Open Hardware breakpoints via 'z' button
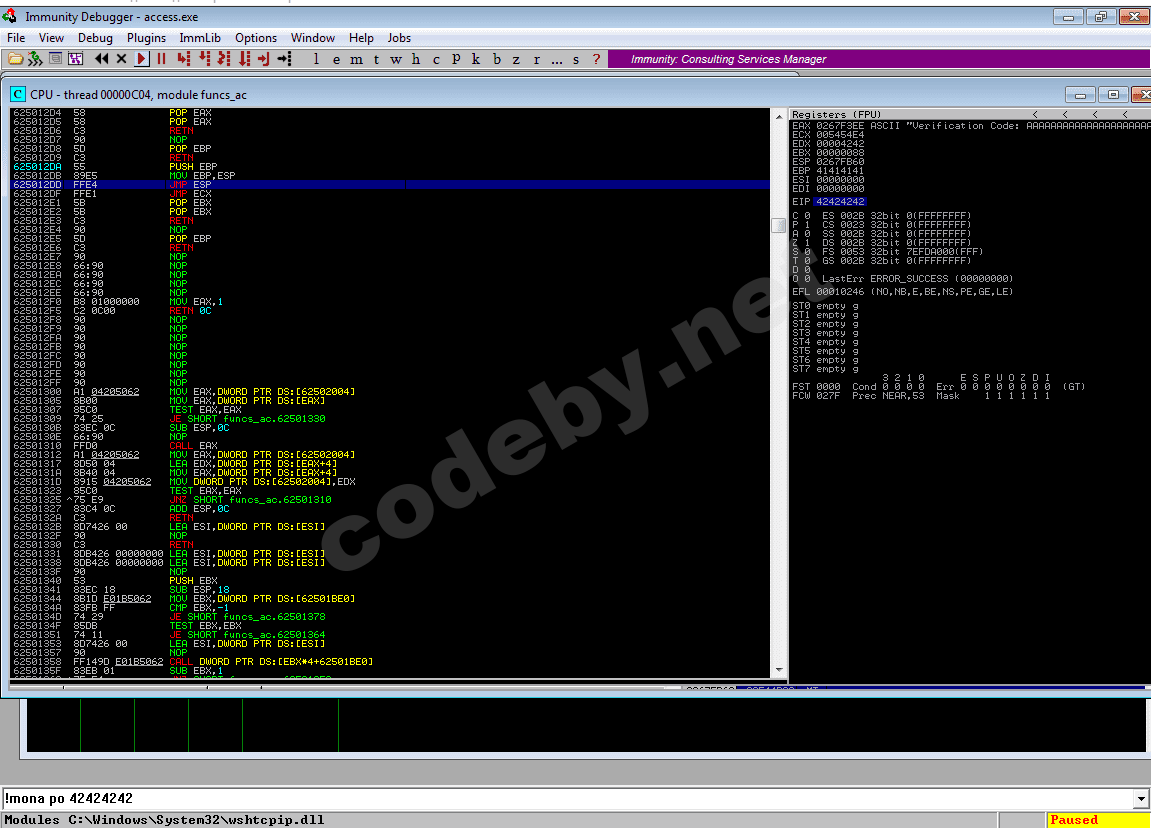 (516, 59)
